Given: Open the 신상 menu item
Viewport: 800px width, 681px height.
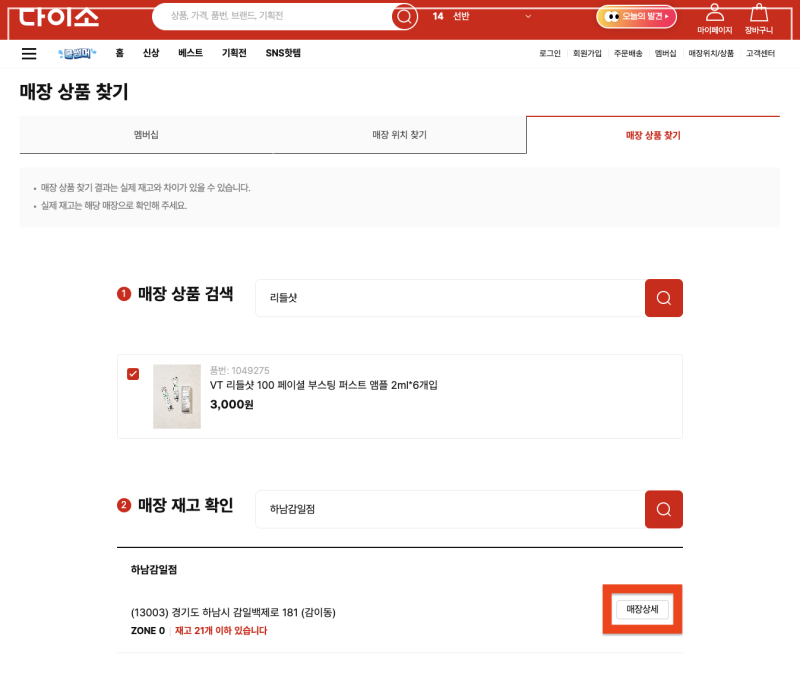Looking at the screenshot, I should pos(151,53).
